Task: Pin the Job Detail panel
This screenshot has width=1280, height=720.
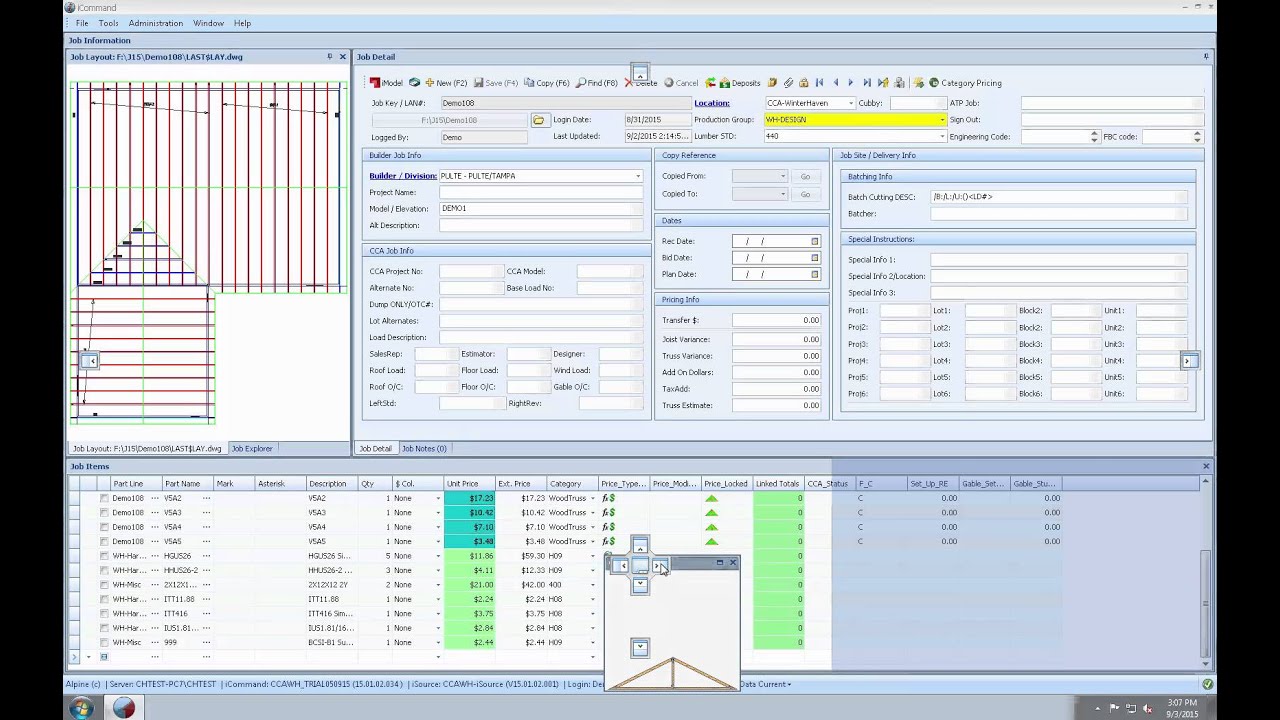Action: pyautogui.click(x=1206, y=57)
